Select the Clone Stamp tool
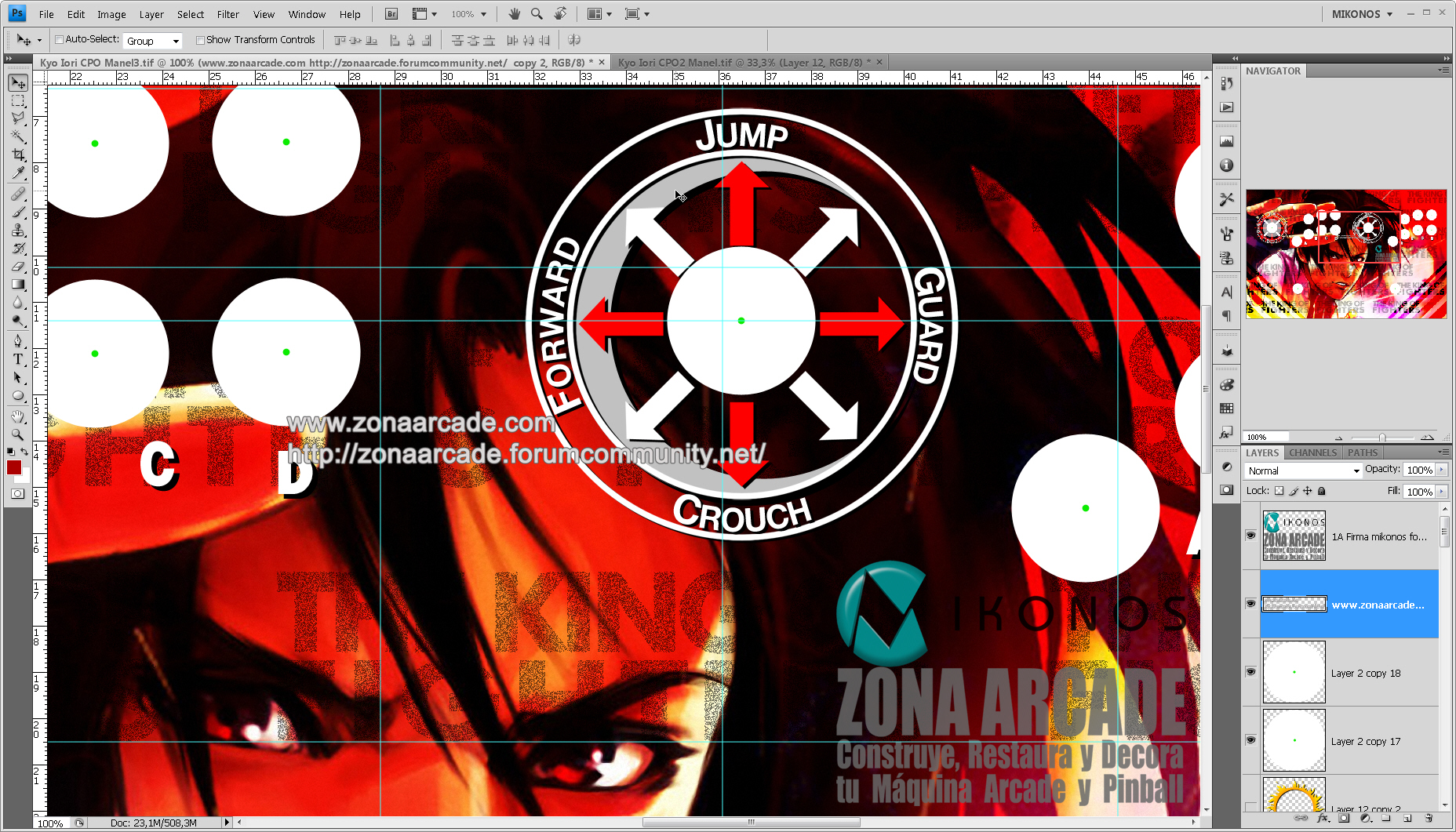1456x832 pixels. 18,230
